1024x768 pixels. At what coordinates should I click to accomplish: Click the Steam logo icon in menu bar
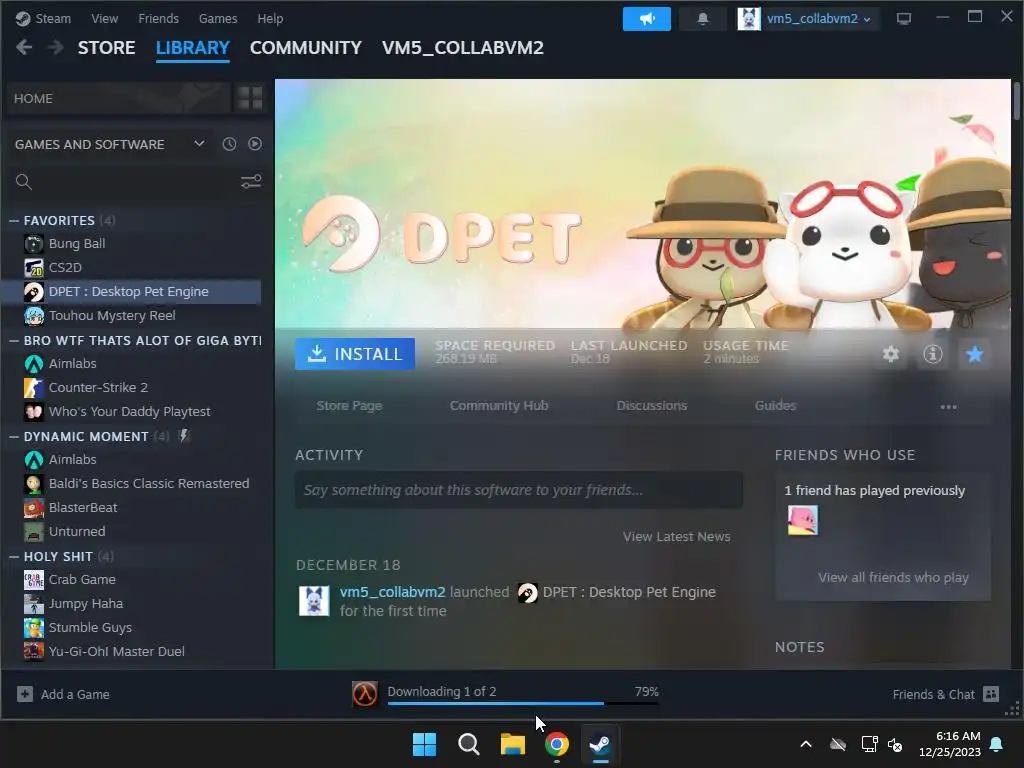(23, 18)
